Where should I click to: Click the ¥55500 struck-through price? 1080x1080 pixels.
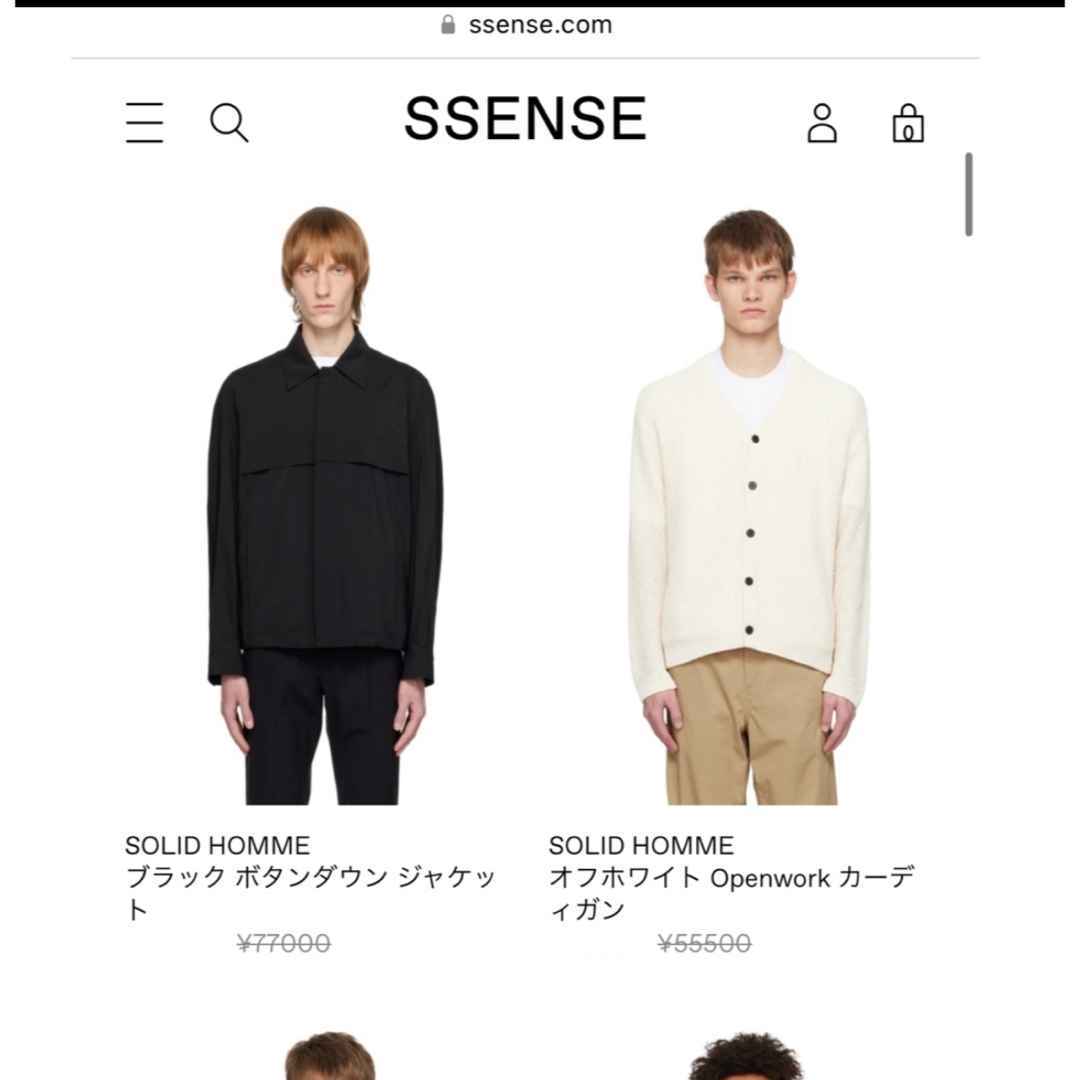705,943
